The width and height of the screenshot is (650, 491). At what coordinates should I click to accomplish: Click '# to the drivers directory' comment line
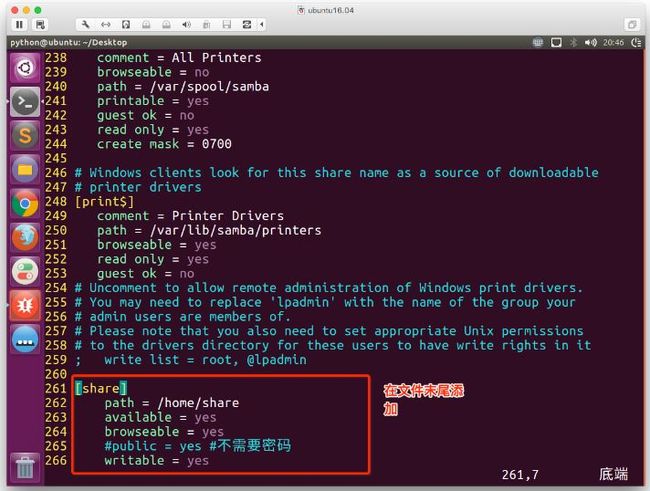[x=332, y=345]
